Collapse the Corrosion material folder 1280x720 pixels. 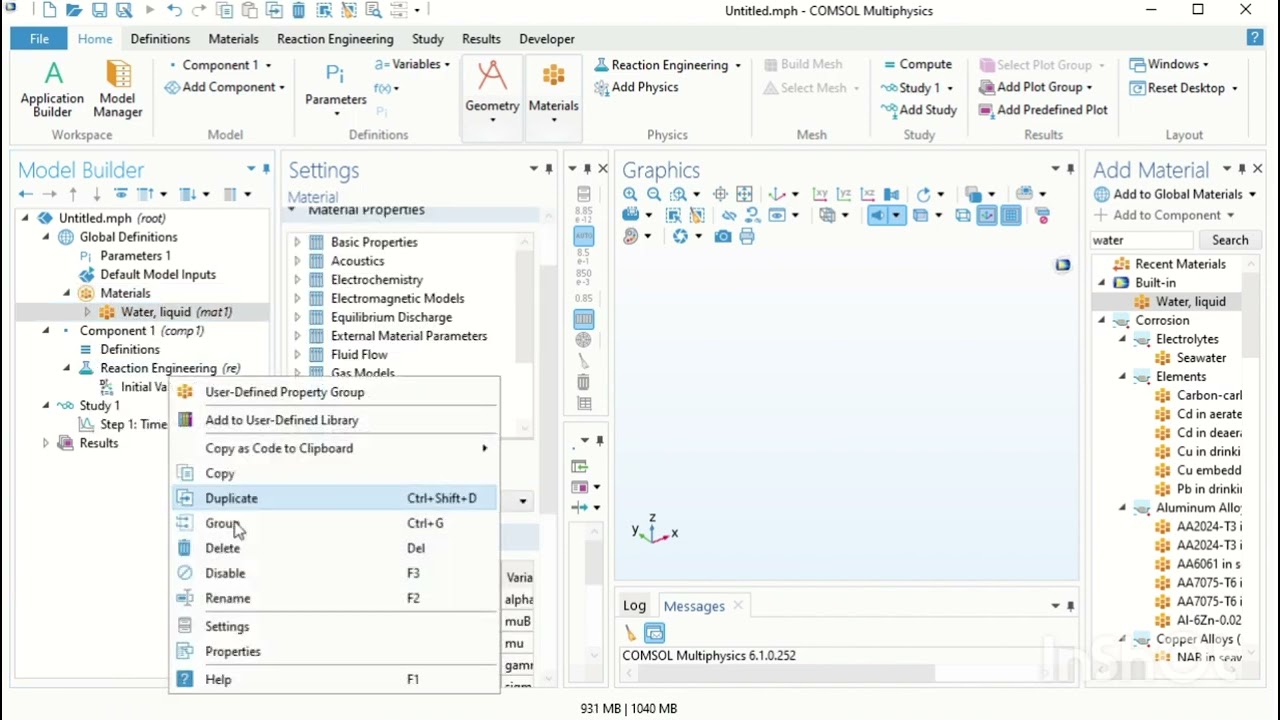tap(1102, 321)
